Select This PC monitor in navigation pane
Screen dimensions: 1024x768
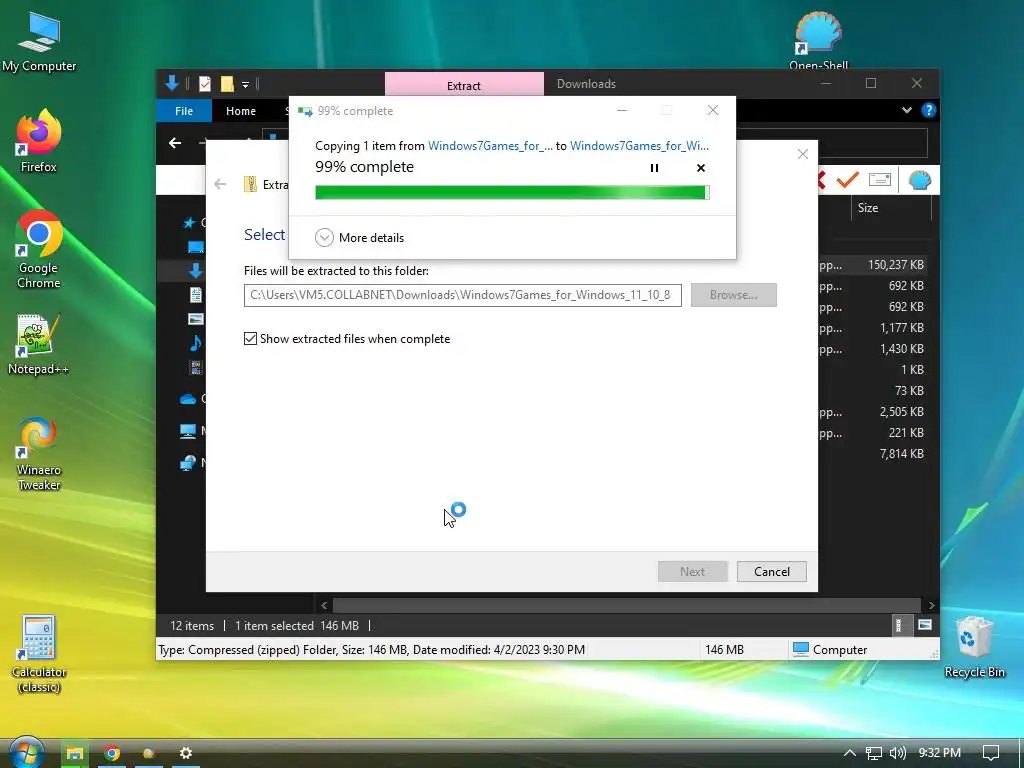click(x=187, y=431)
